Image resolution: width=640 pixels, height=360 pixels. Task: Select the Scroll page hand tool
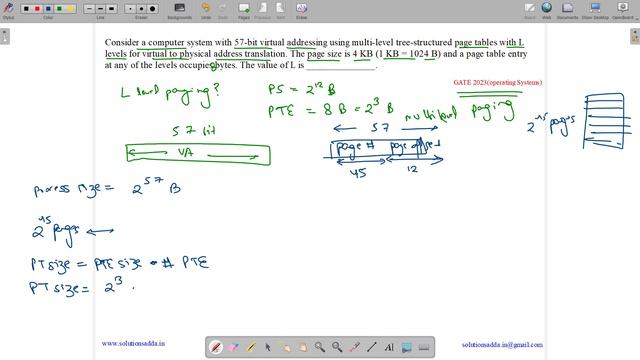(302, 347)
